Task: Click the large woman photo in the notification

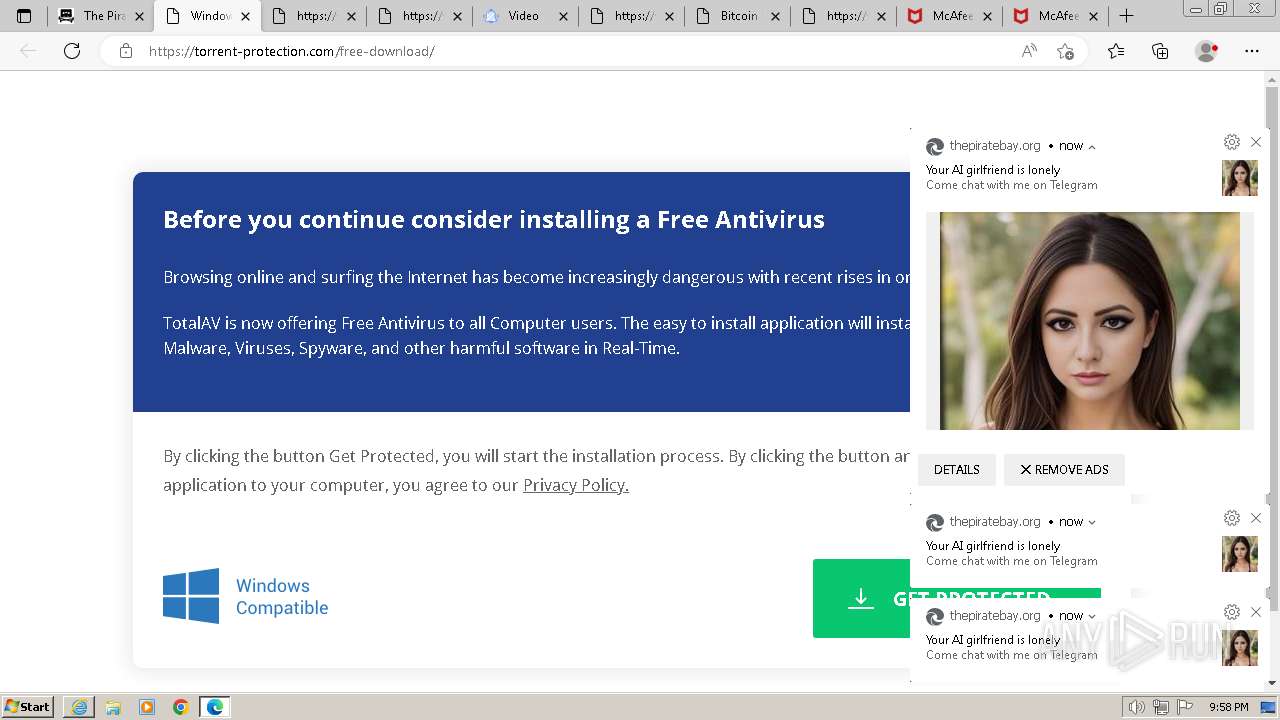Action: coord(1090,321)
